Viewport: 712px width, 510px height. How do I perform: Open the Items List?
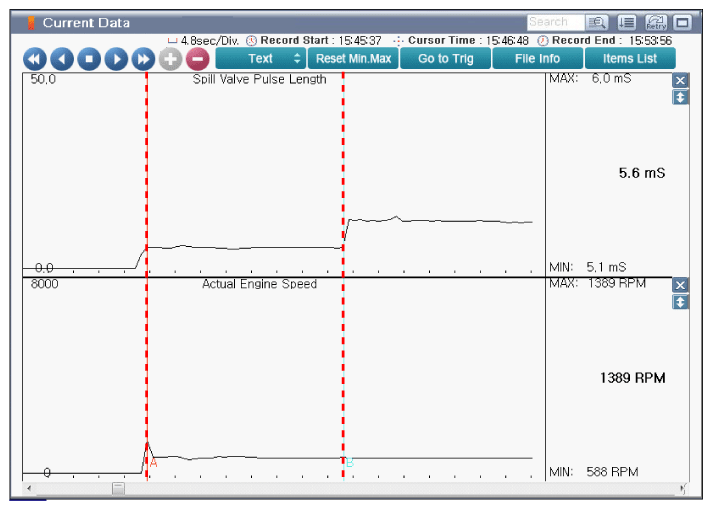tap(630, 59)
